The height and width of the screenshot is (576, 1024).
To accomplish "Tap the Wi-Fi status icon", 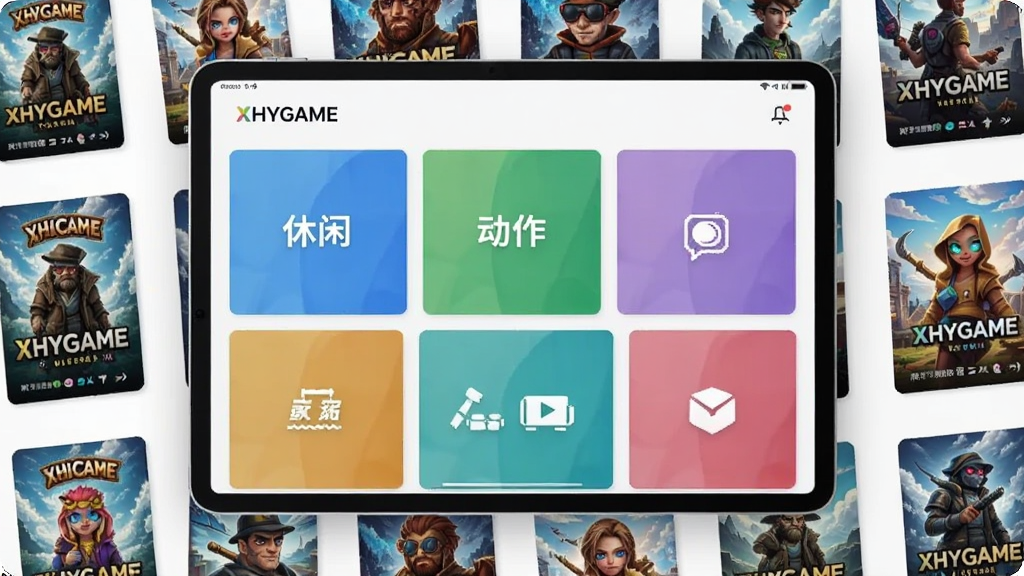I will coord(764,86).
